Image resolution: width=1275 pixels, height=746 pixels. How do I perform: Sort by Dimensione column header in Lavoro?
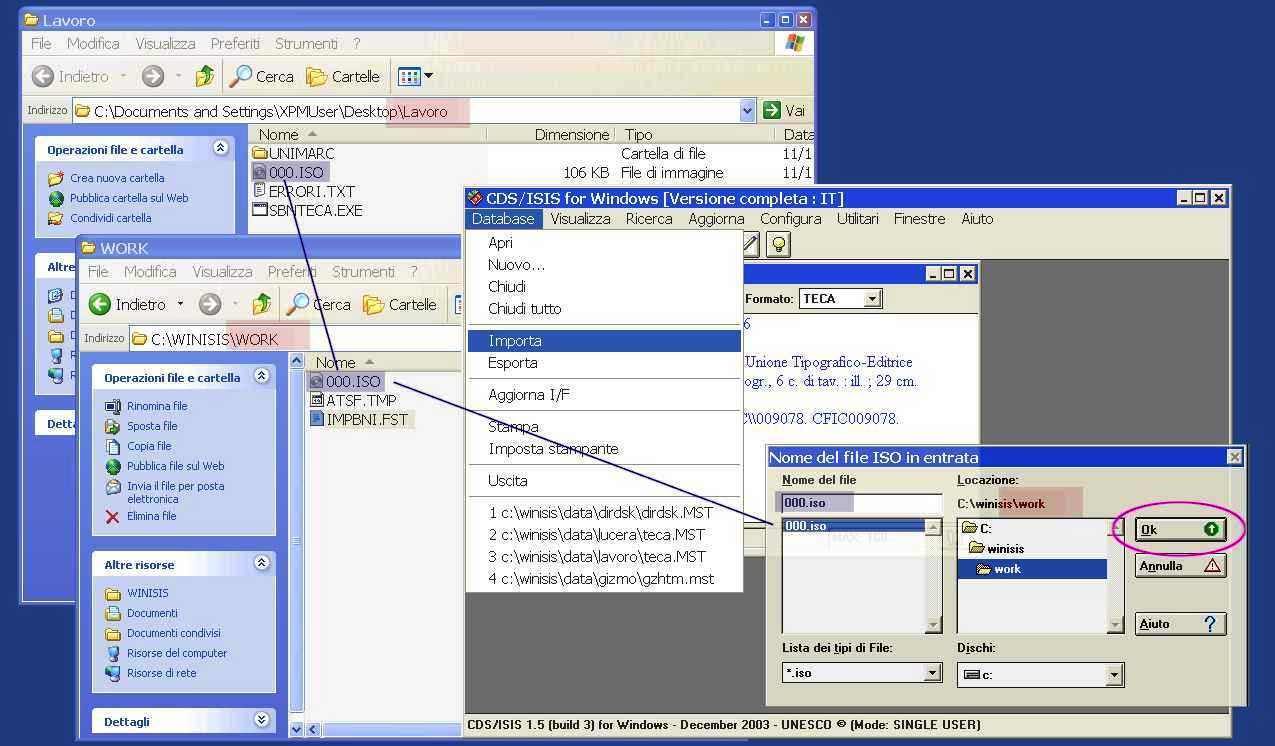(x=571, y=134)
